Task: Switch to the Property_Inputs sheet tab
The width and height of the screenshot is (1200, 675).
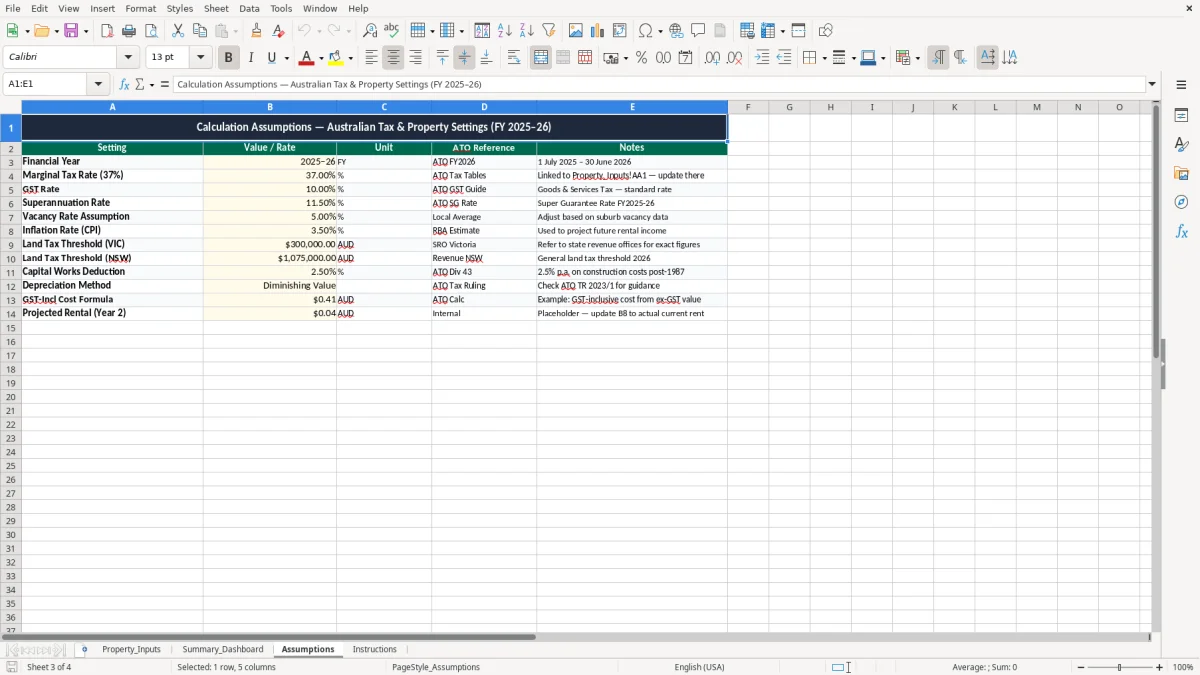Action: 131,650
